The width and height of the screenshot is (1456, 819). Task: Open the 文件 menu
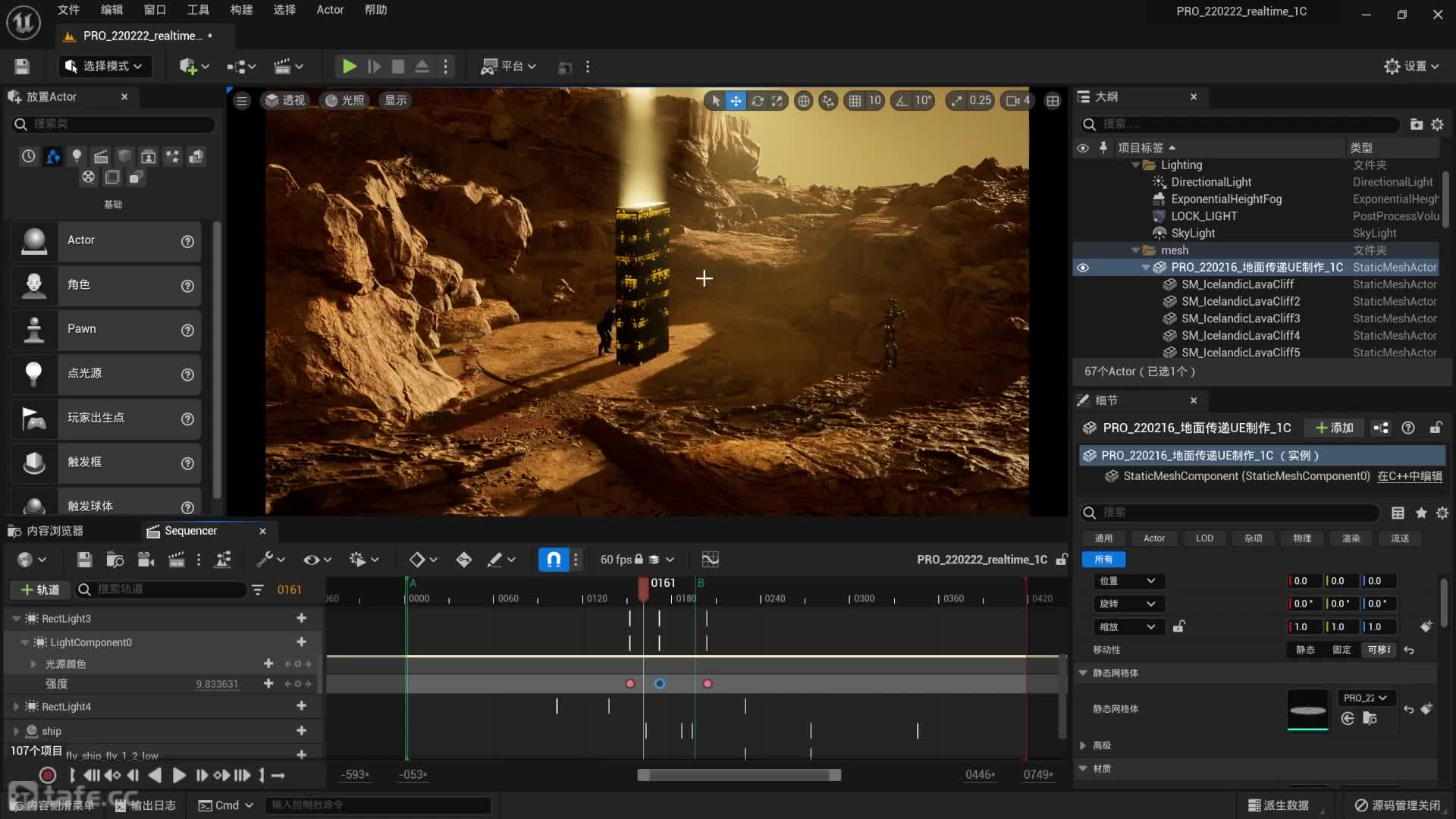pos(68,10)
